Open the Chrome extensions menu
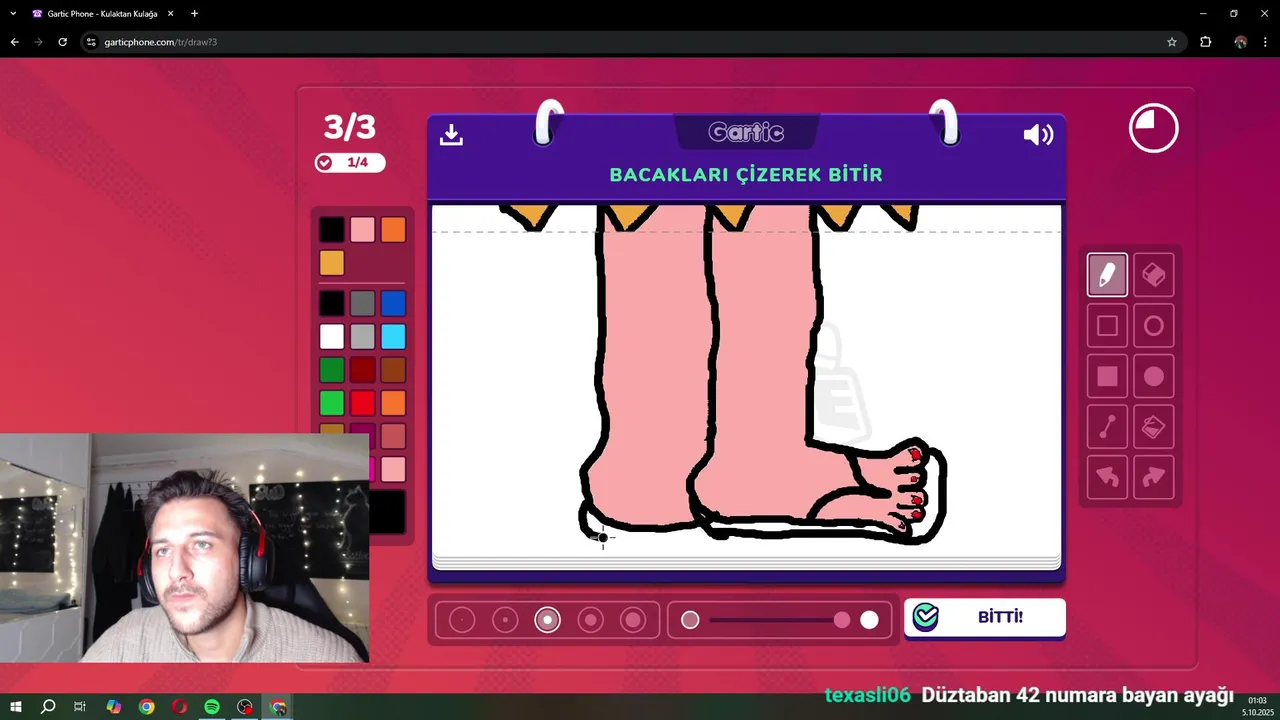The width and height of the screenshot is (1280, 720). coord(1205,42)
